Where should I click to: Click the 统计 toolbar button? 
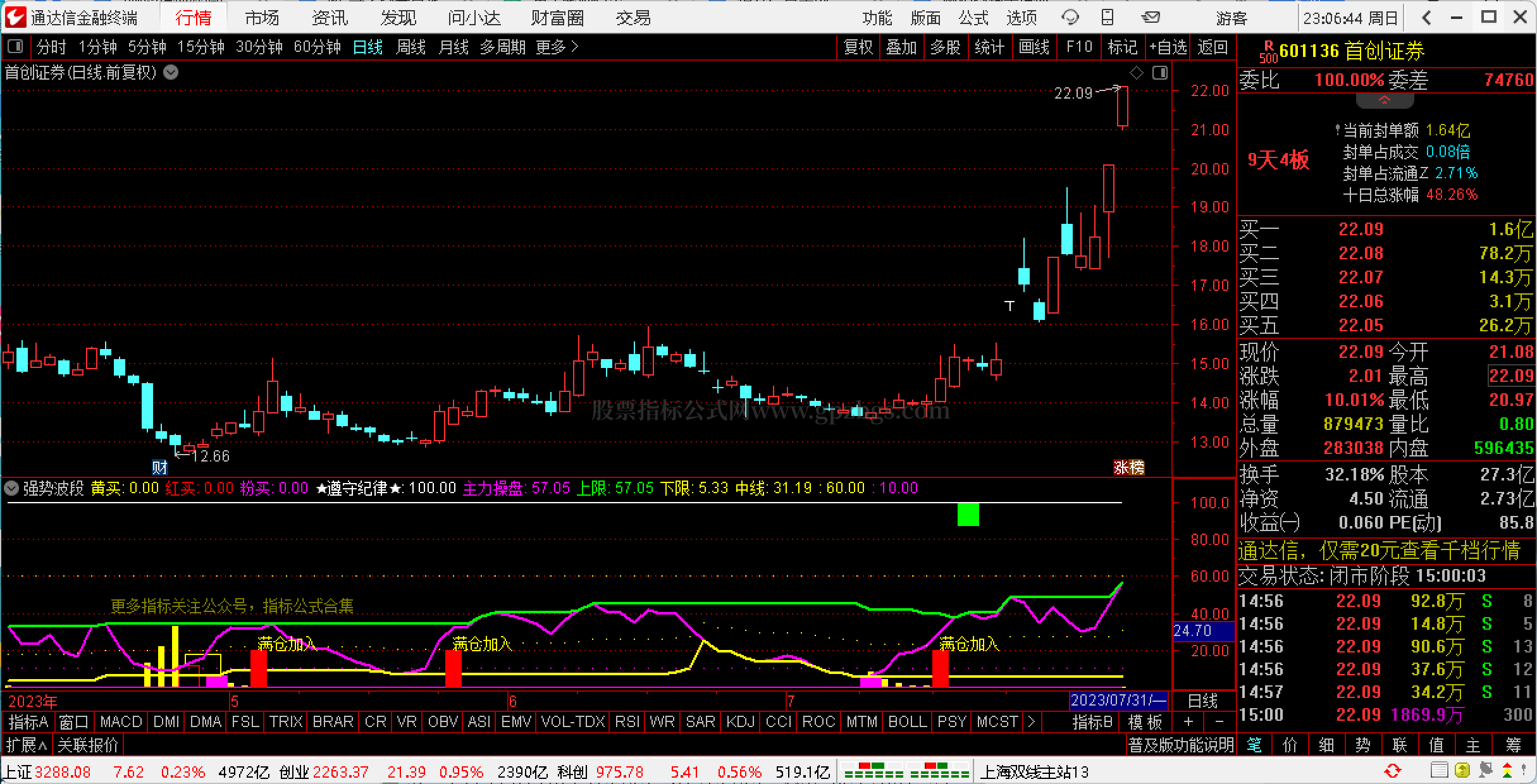click(989, 47)
